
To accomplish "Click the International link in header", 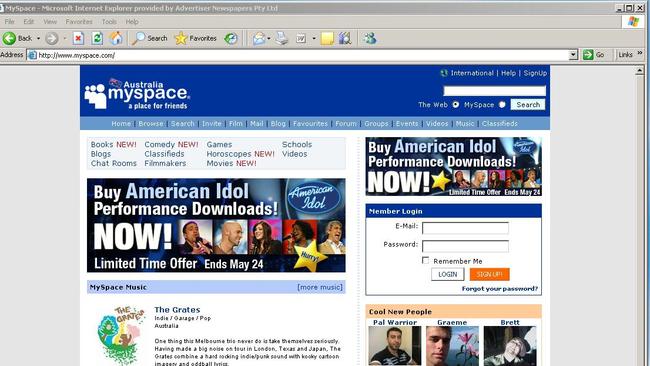I will coord(472,73).
